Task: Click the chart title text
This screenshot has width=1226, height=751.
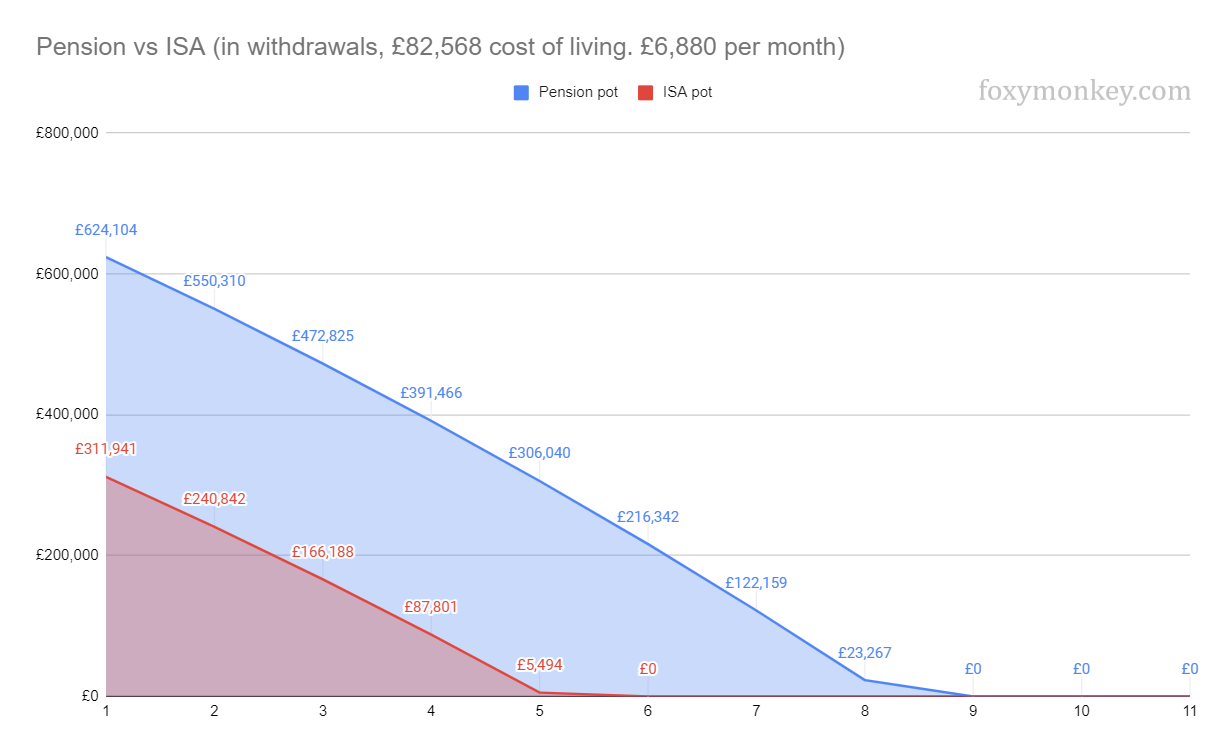Action: pyautogui.click(x=440, y=46)
